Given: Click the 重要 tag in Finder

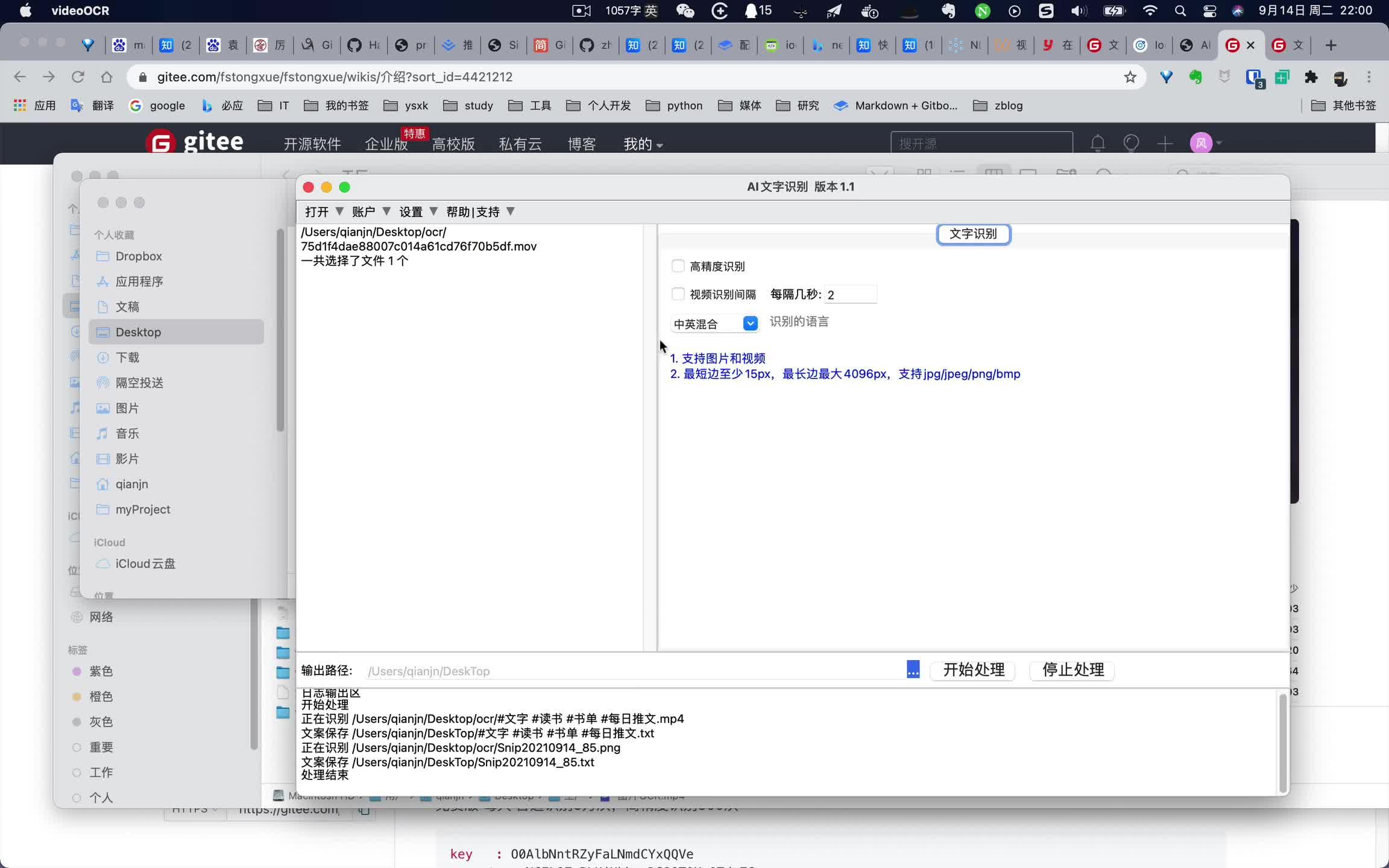Looking at the screenshot, I should pos(100,747).
